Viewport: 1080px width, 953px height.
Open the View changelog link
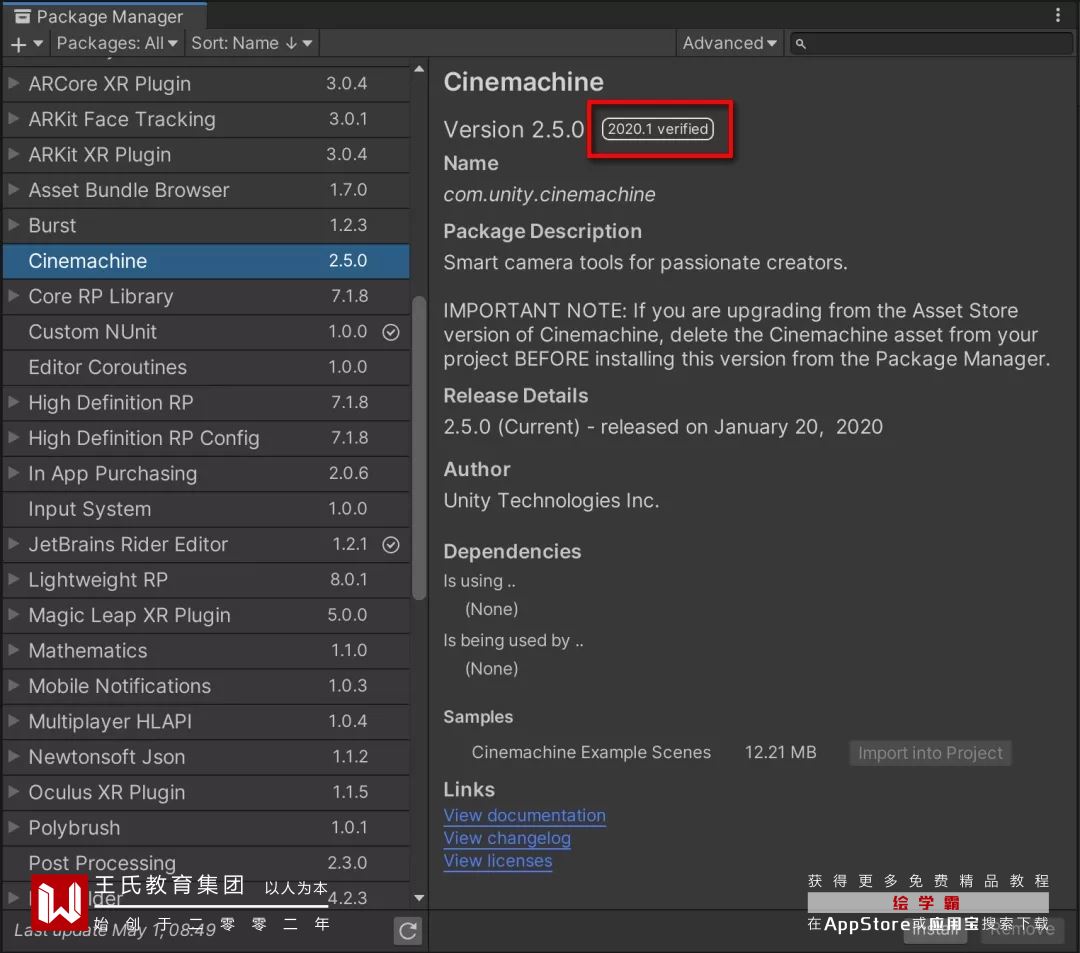coord(507,838)
